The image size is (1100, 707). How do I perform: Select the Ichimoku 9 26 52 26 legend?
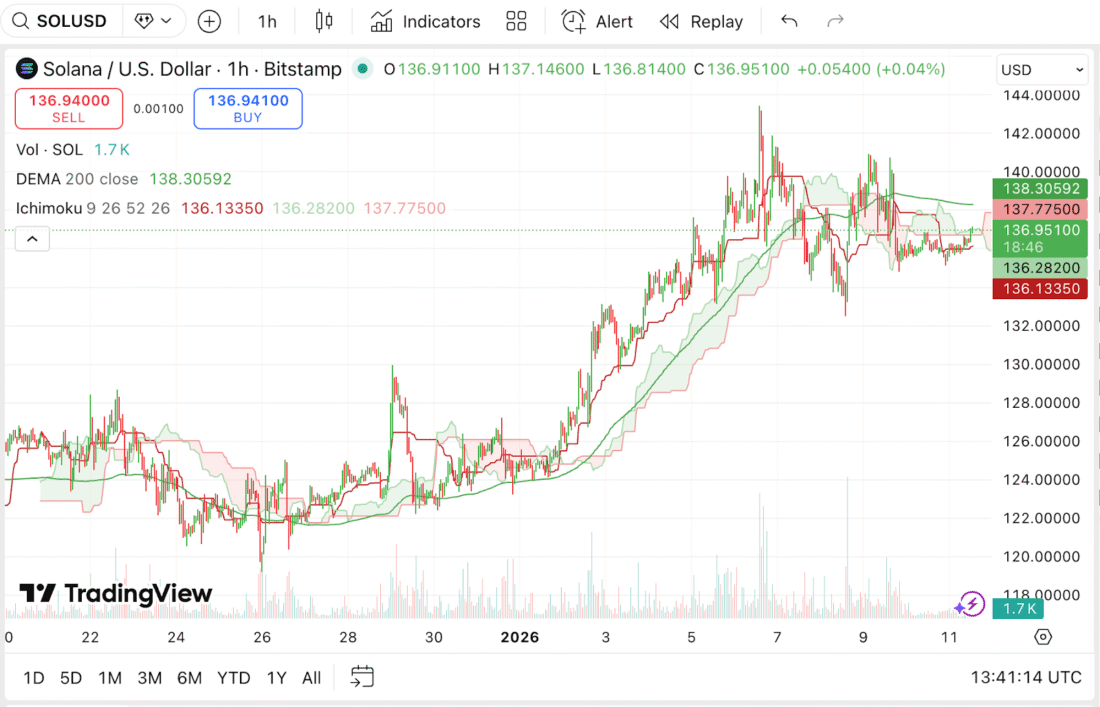93,208
